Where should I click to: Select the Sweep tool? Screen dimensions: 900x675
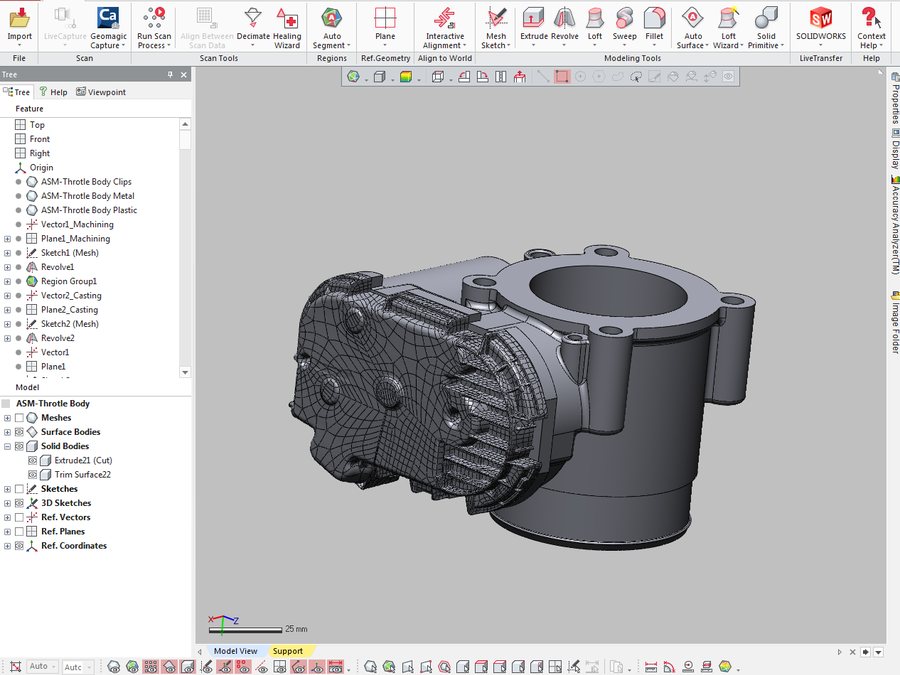pyautogui.click(x=624, y=25)
